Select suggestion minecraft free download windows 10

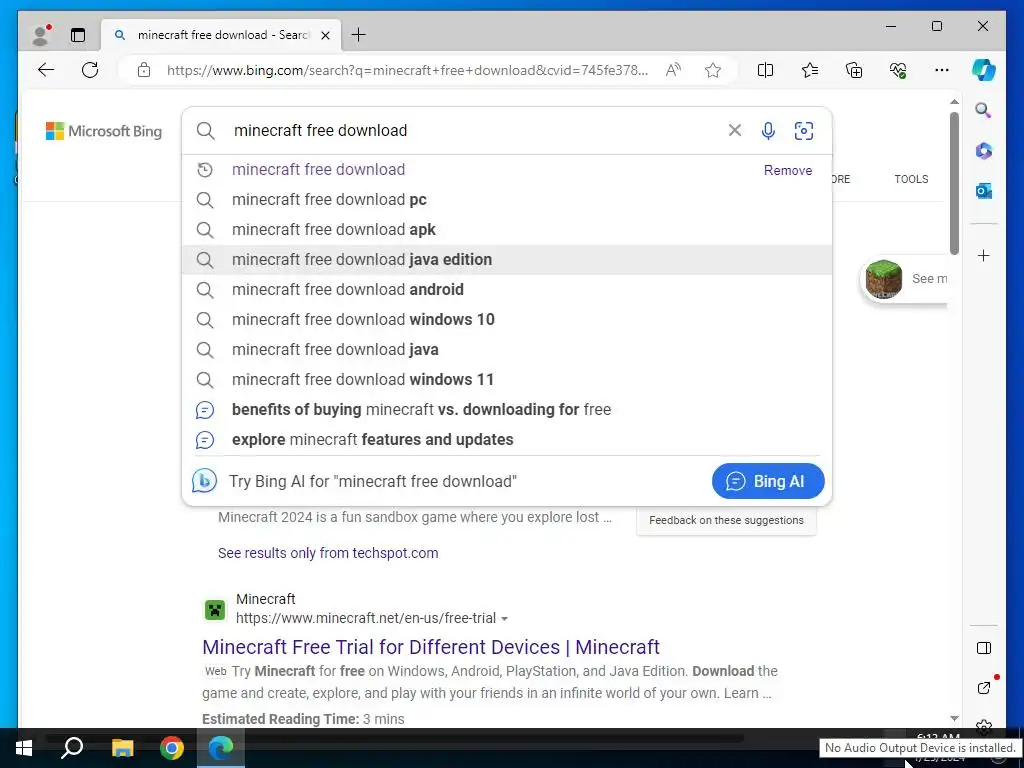coord(507,319)
